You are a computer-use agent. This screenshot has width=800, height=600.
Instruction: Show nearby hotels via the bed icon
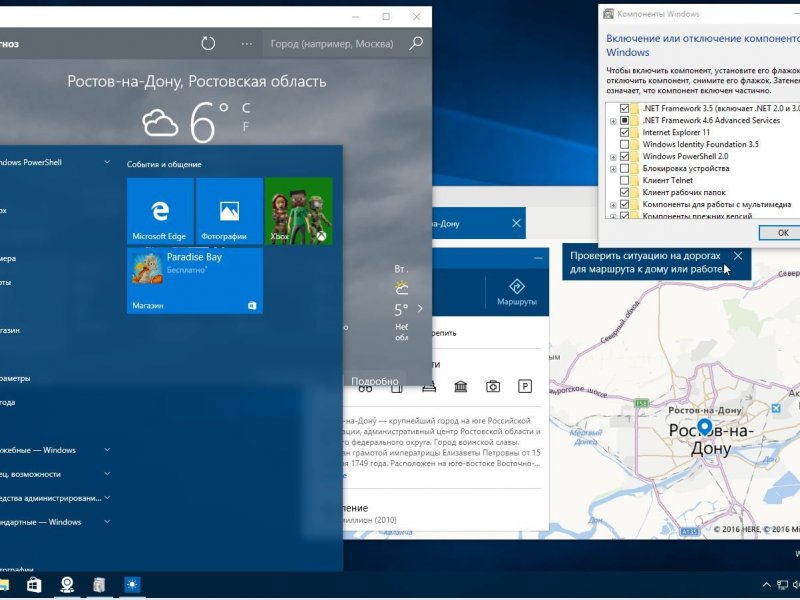[429, 388]
